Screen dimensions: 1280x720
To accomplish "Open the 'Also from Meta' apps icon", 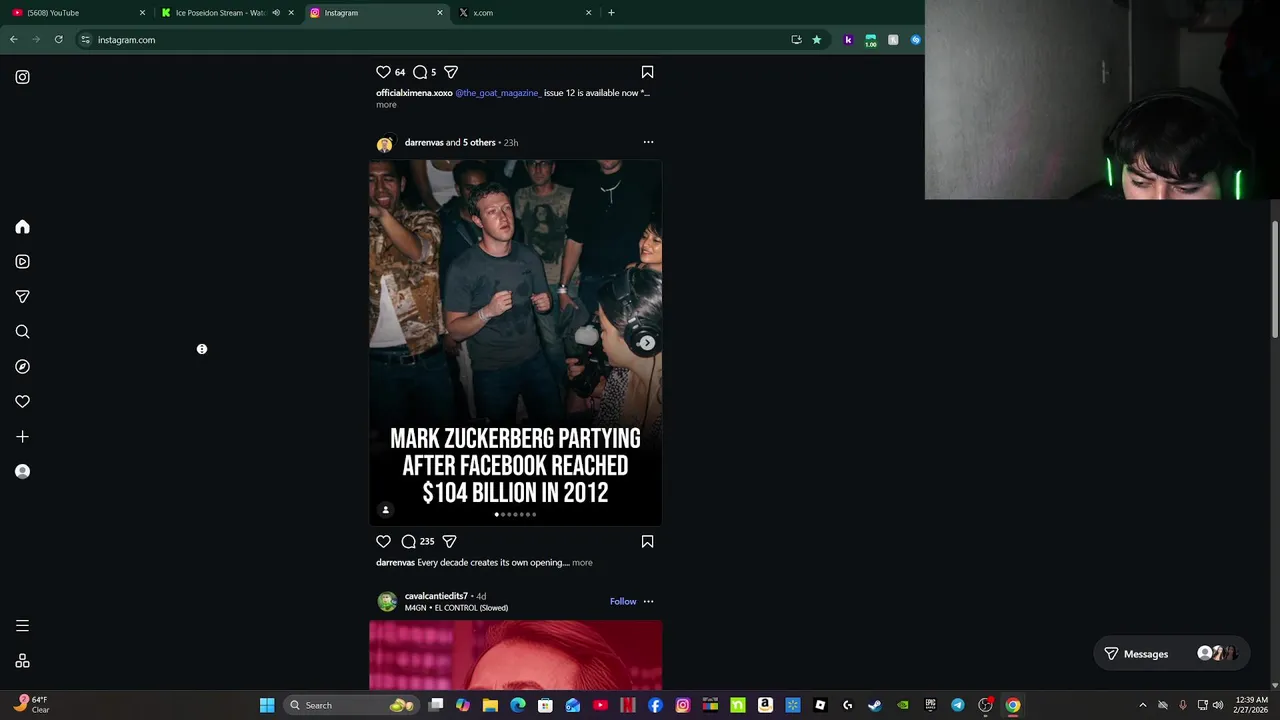I will (x=22, y=661).
